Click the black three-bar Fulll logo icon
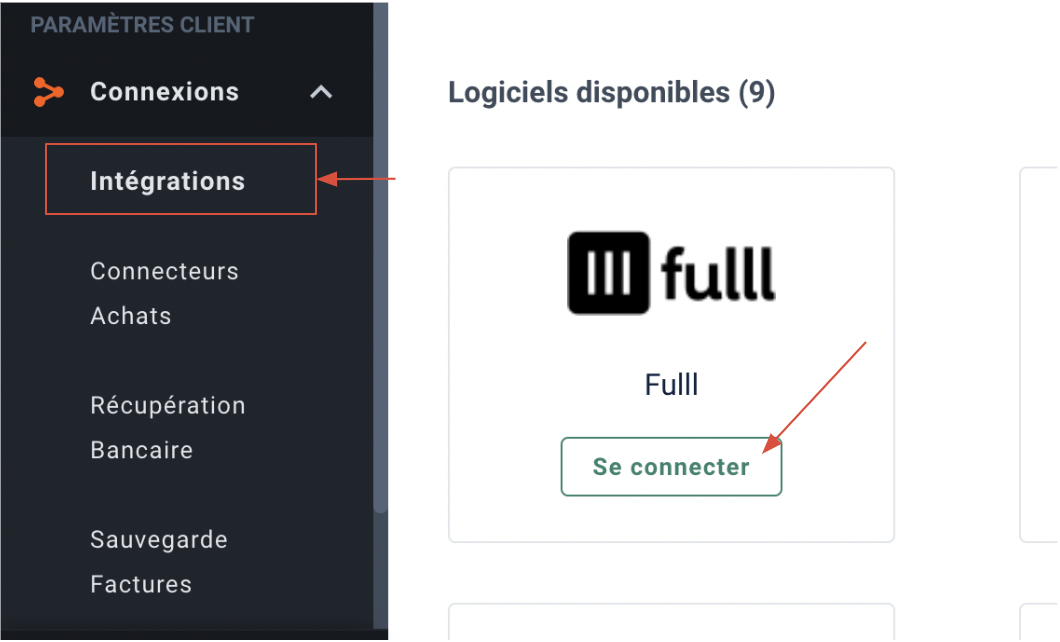 [x=608, y=273]
